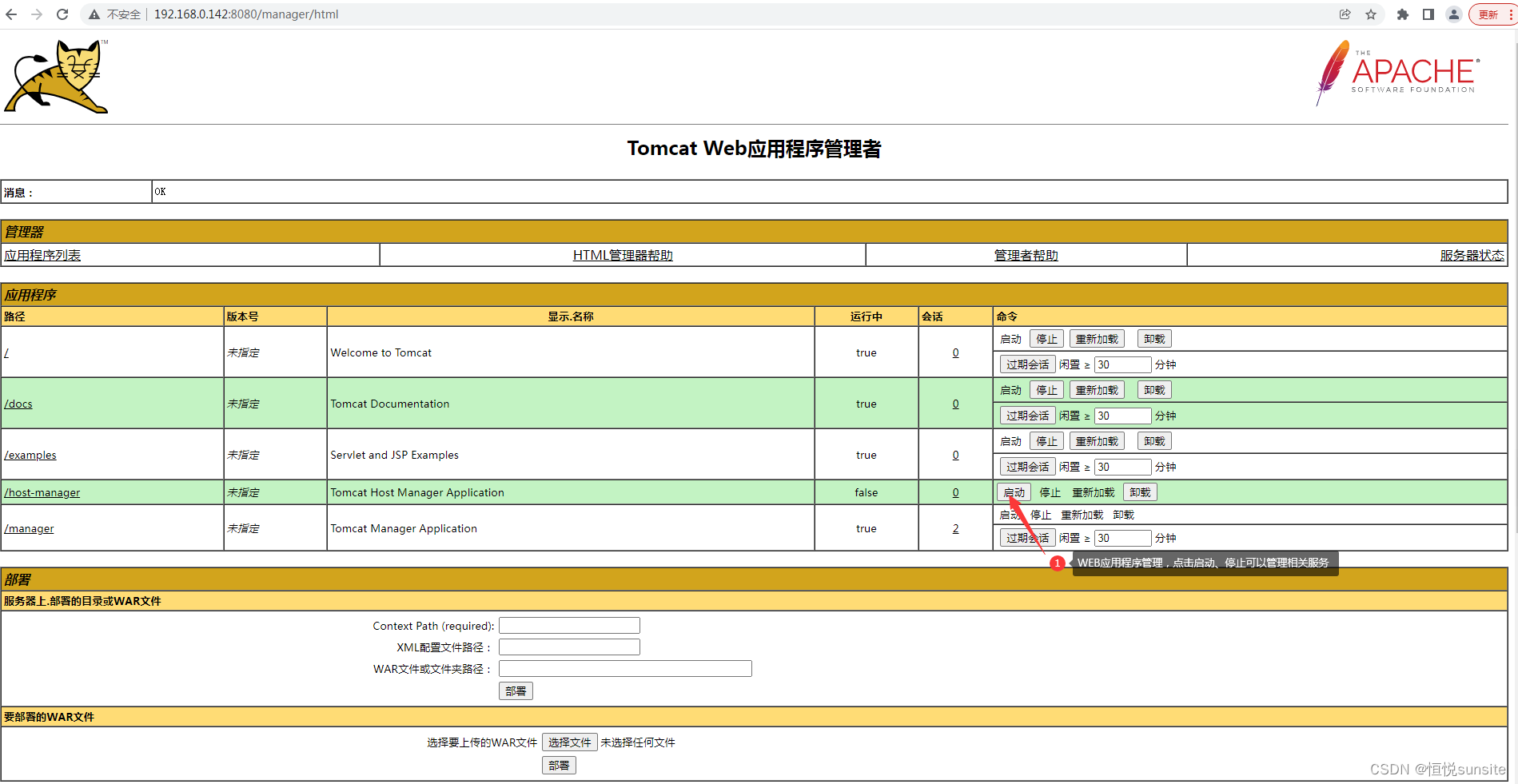Open the /examples application link

(30, 455)
